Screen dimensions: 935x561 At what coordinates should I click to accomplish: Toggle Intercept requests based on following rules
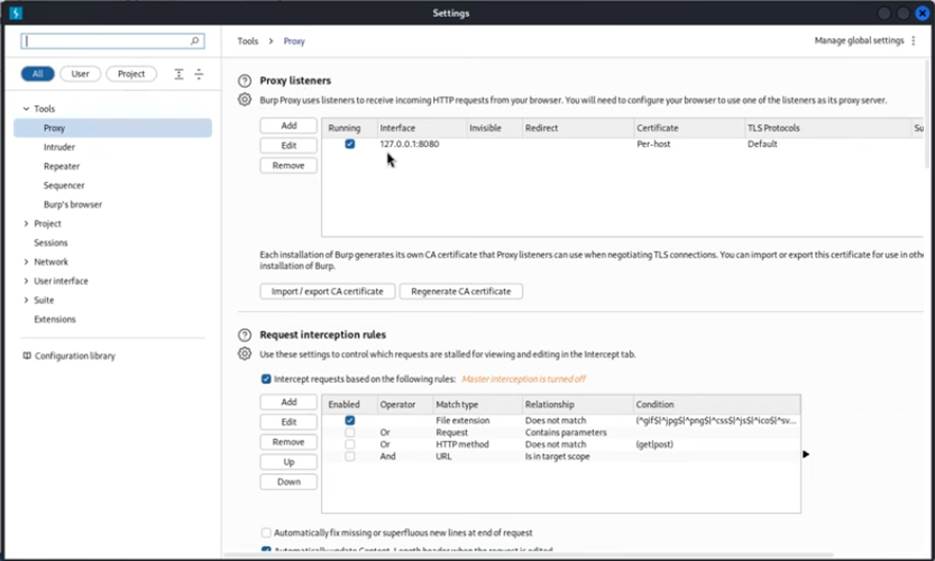266,379
